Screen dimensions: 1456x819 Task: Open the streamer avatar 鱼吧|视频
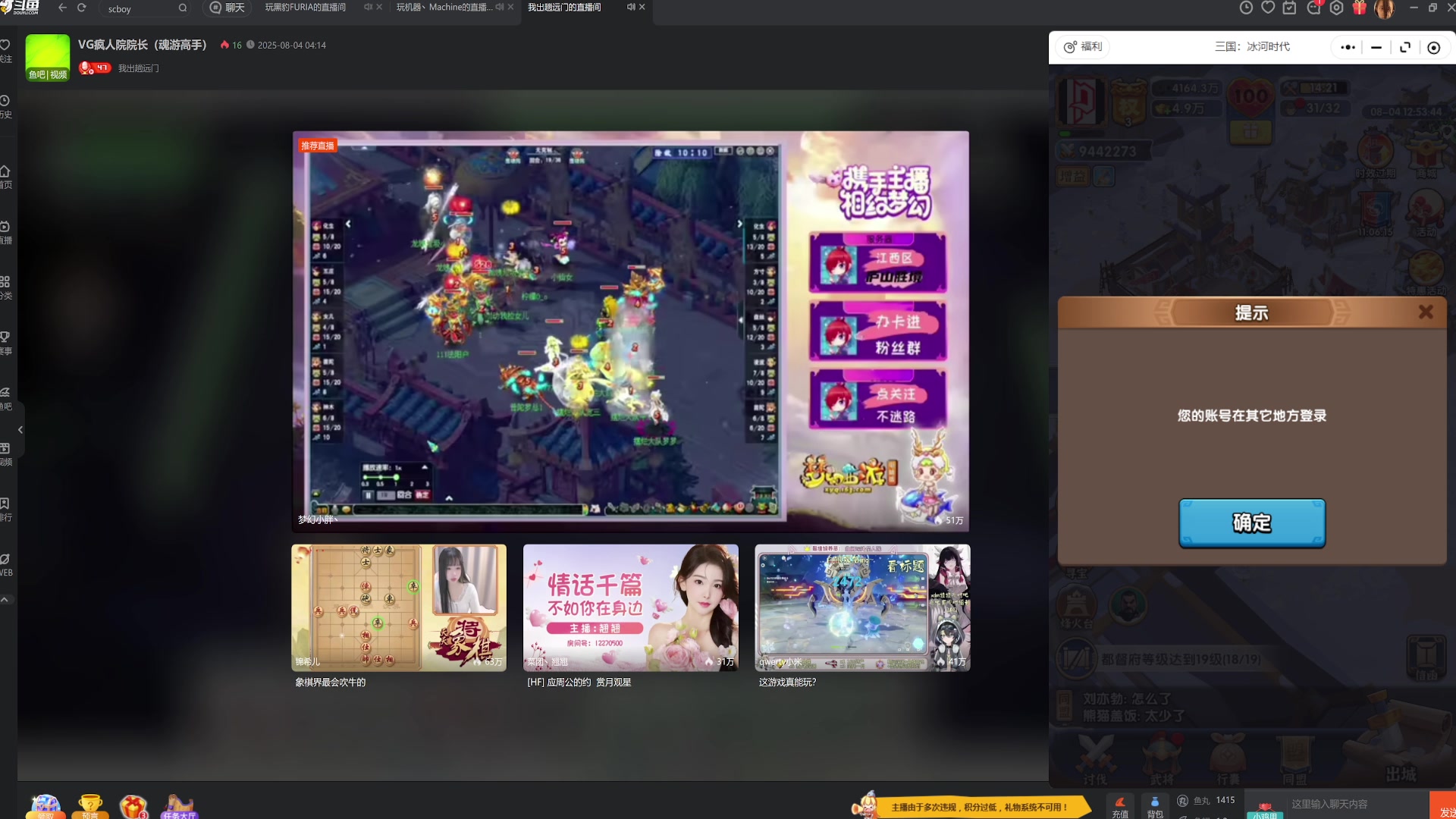tap(47, 57)
